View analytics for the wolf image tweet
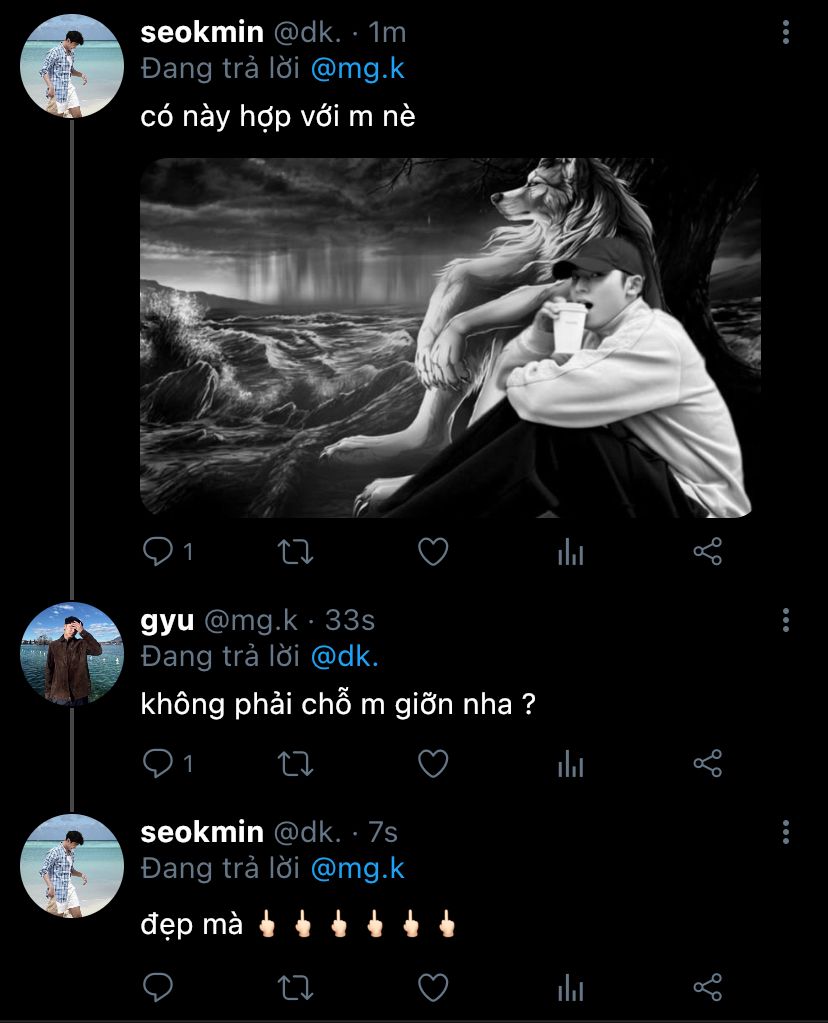Viewport: 828px width, 1023px height. pos(570,552)
